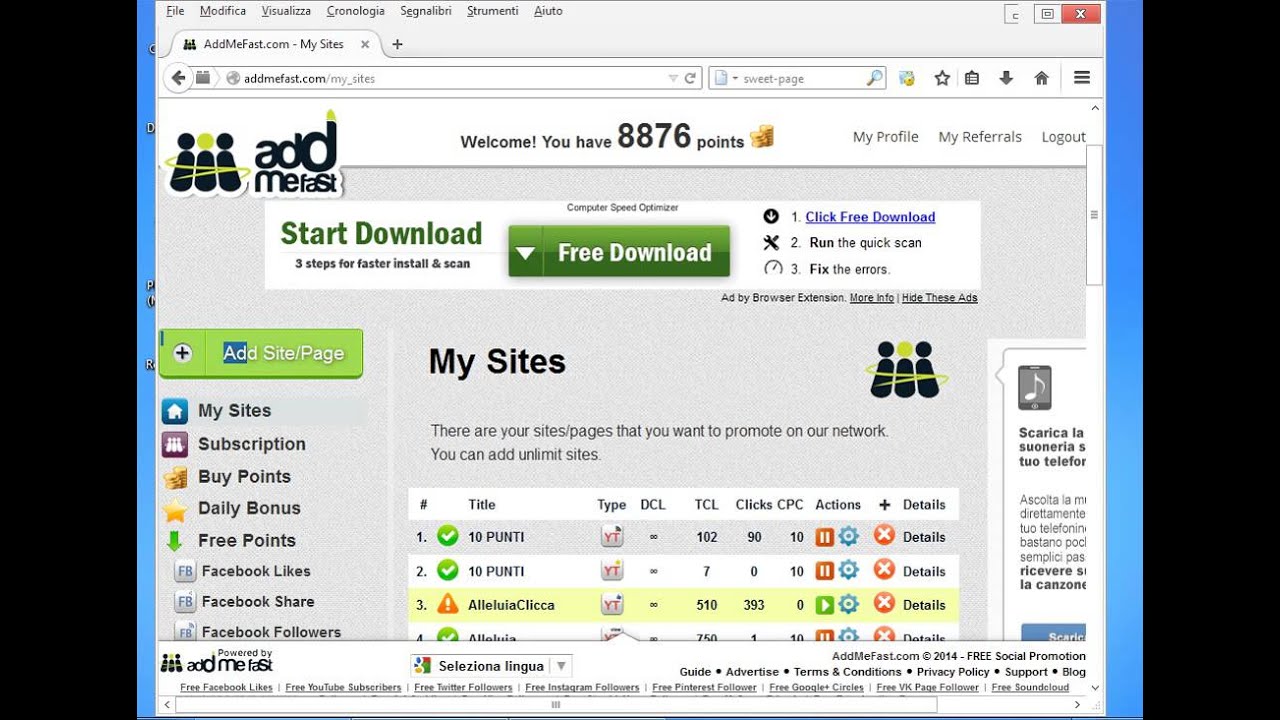Resume the AlleluiaClicca campaign with play button
1280x720 pixels.
pyautogui.click(x=825, y=604)
